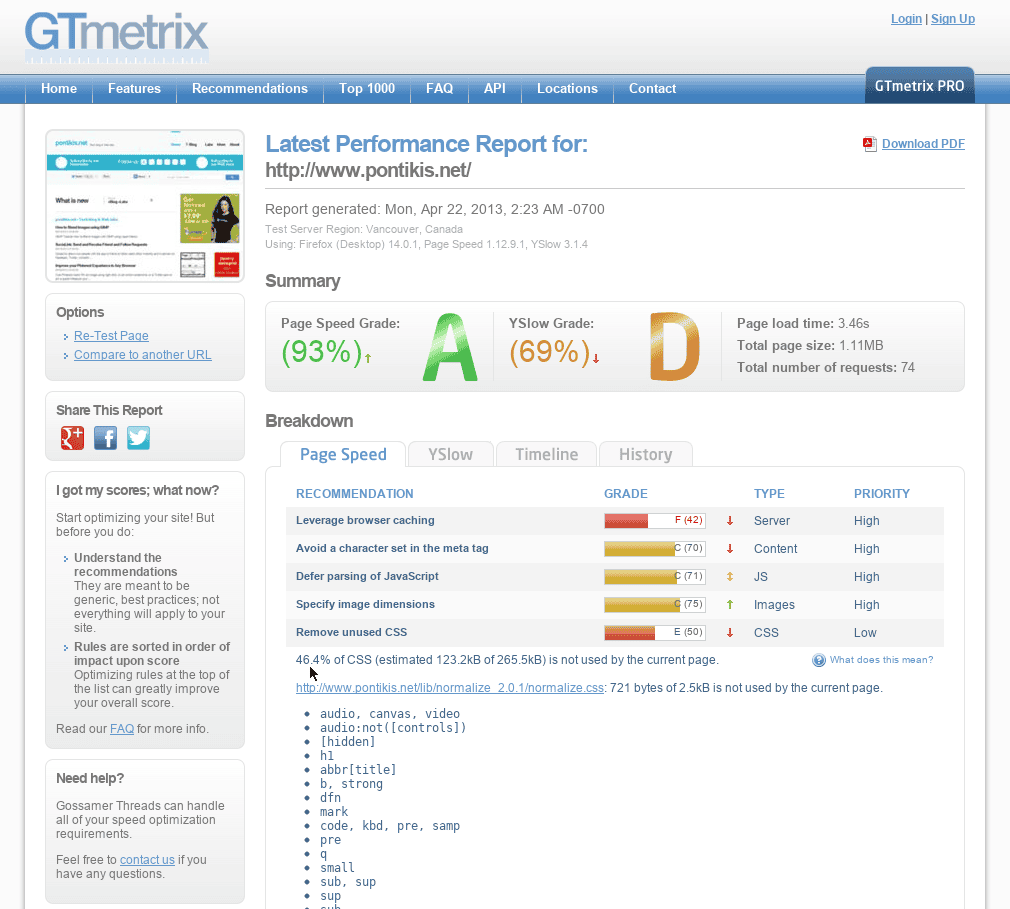1010x909 pixels.
Task: Click the PDF icon beside Download PDF
Action: tap(870, 144)
